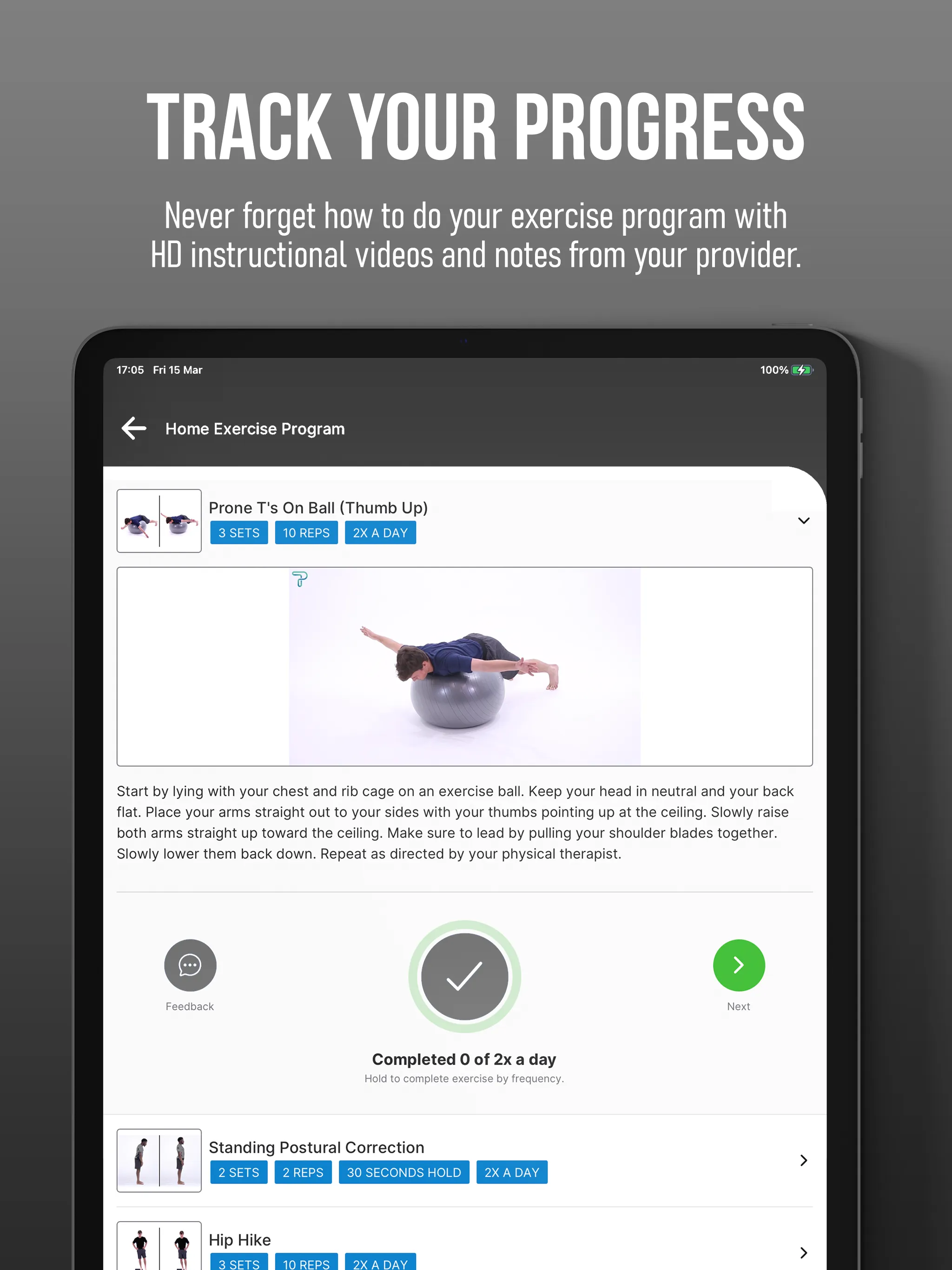Click the Next exercise arrow button
The height and width of the screenshot is (1270, 952).
(x=738, y=964)
